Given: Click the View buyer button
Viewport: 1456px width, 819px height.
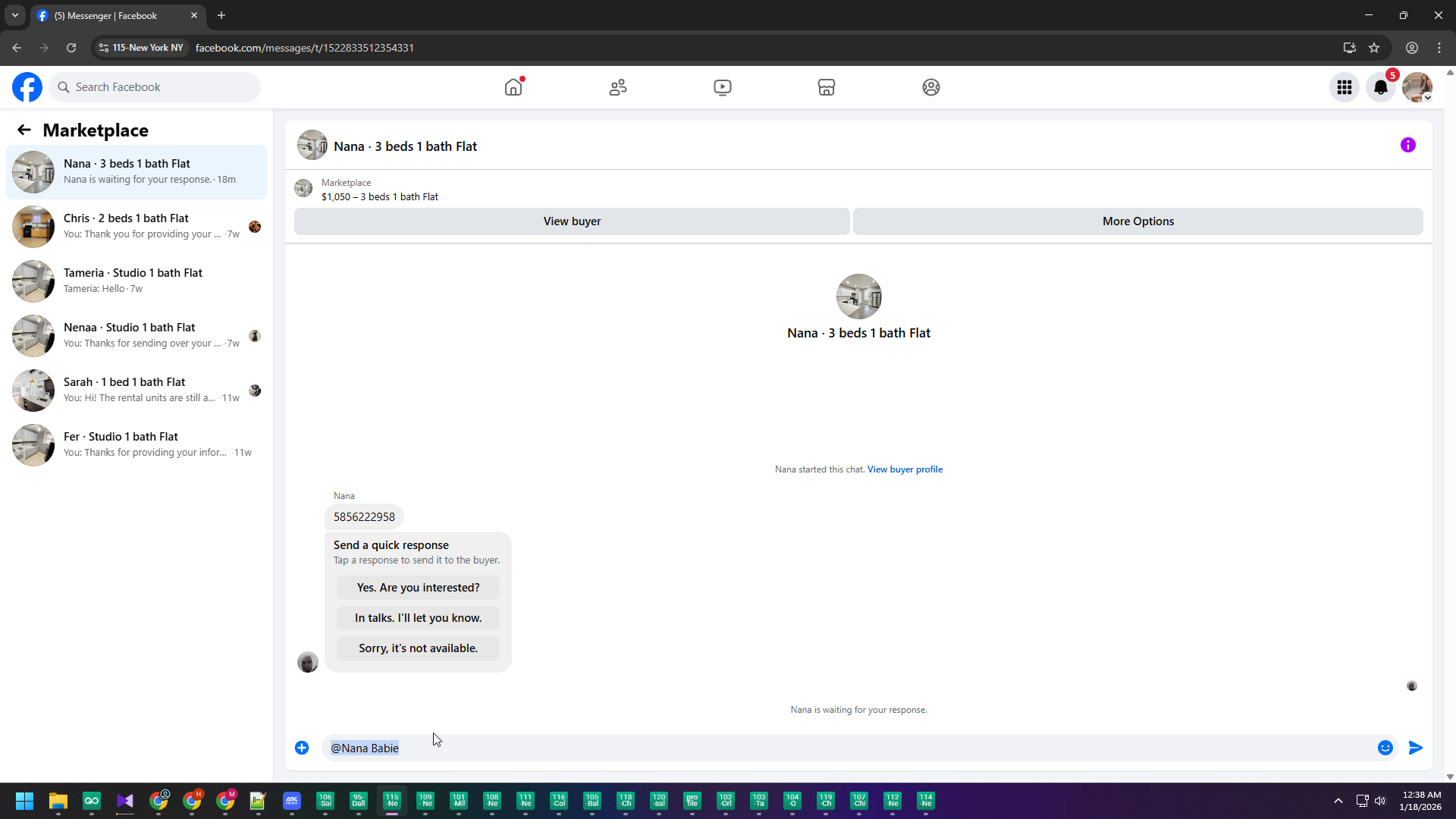Looking at the screenshot, I should tap(572, 221).
